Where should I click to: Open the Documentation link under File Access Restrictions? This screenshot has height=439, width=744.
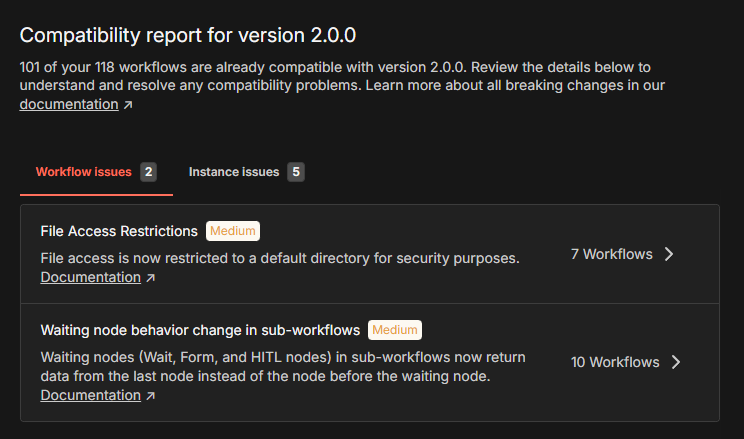point(90,277)
